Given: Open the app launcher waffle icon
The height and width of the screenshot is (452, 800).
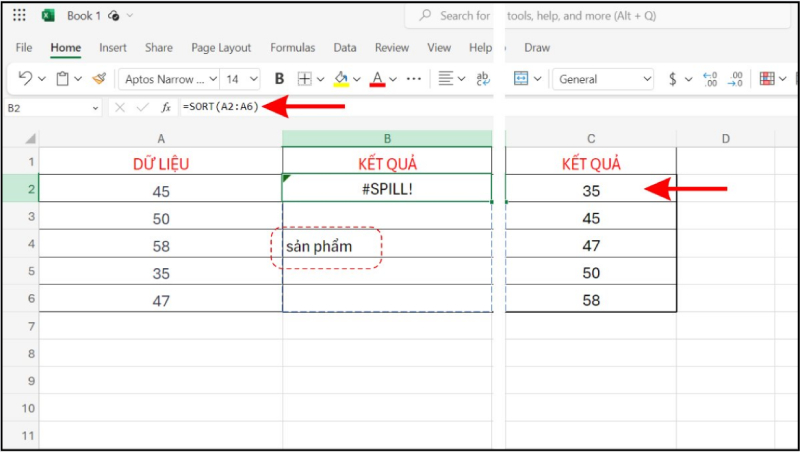Looking at the screenshot, I should click(x=20, y=16).
